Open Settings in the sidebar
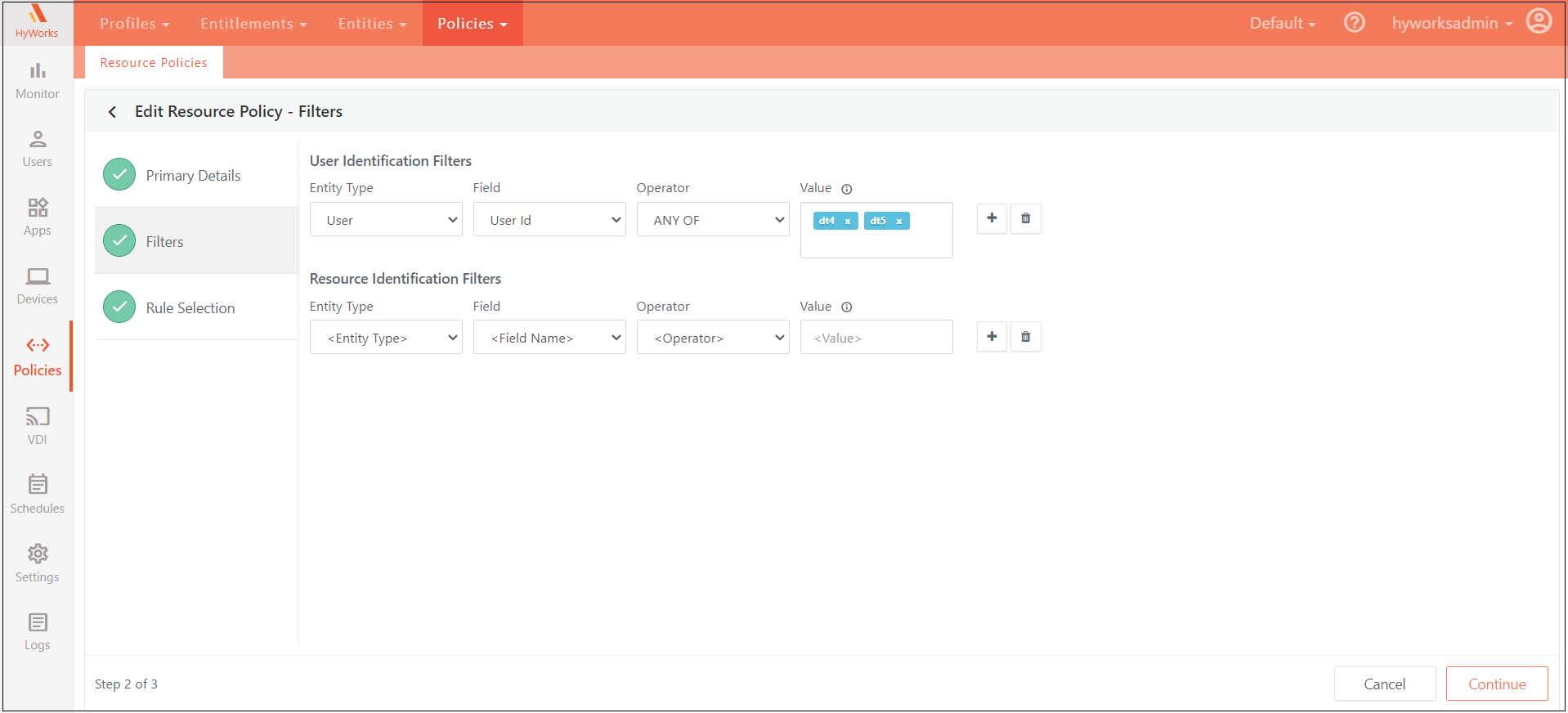Screen dimensions: 1568x713 38,563
